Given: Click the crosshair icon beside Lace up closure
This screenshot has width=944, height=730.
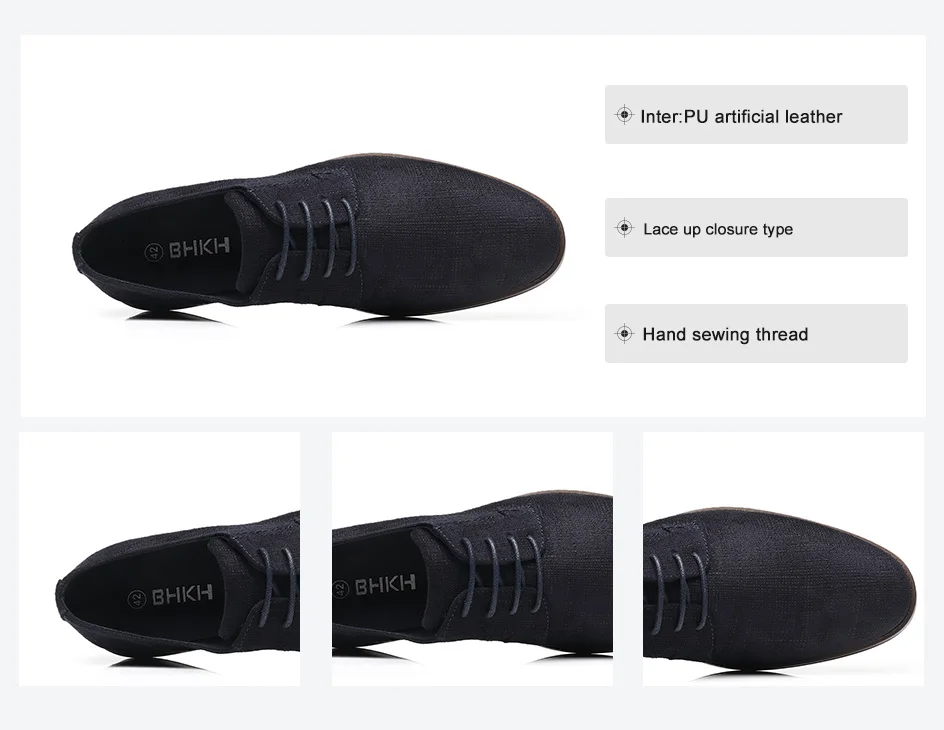Looking at the screenshot, I should tap(624, 227).
